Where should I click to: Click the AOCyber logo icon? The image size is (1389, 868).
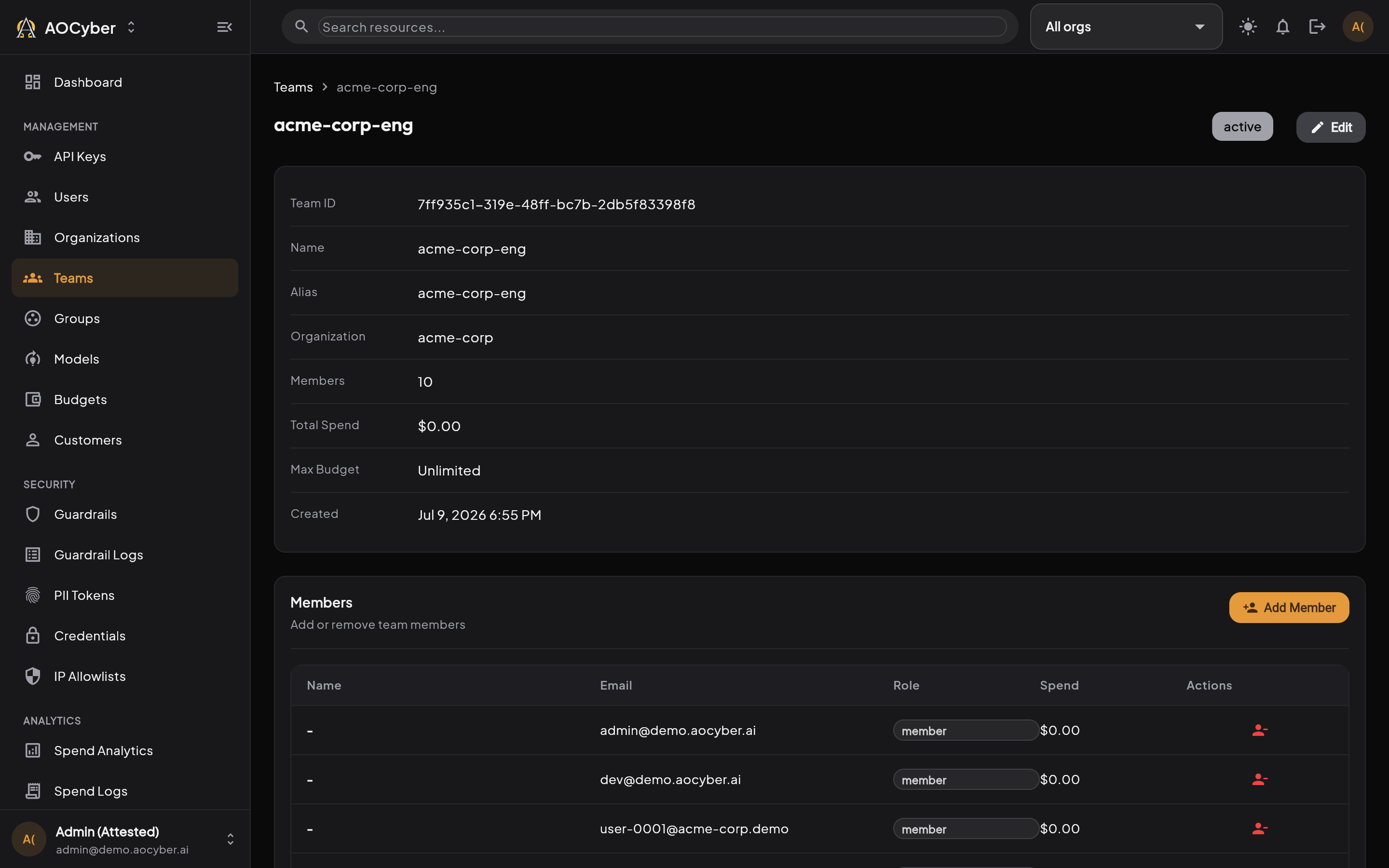click(x=26, y=27)
